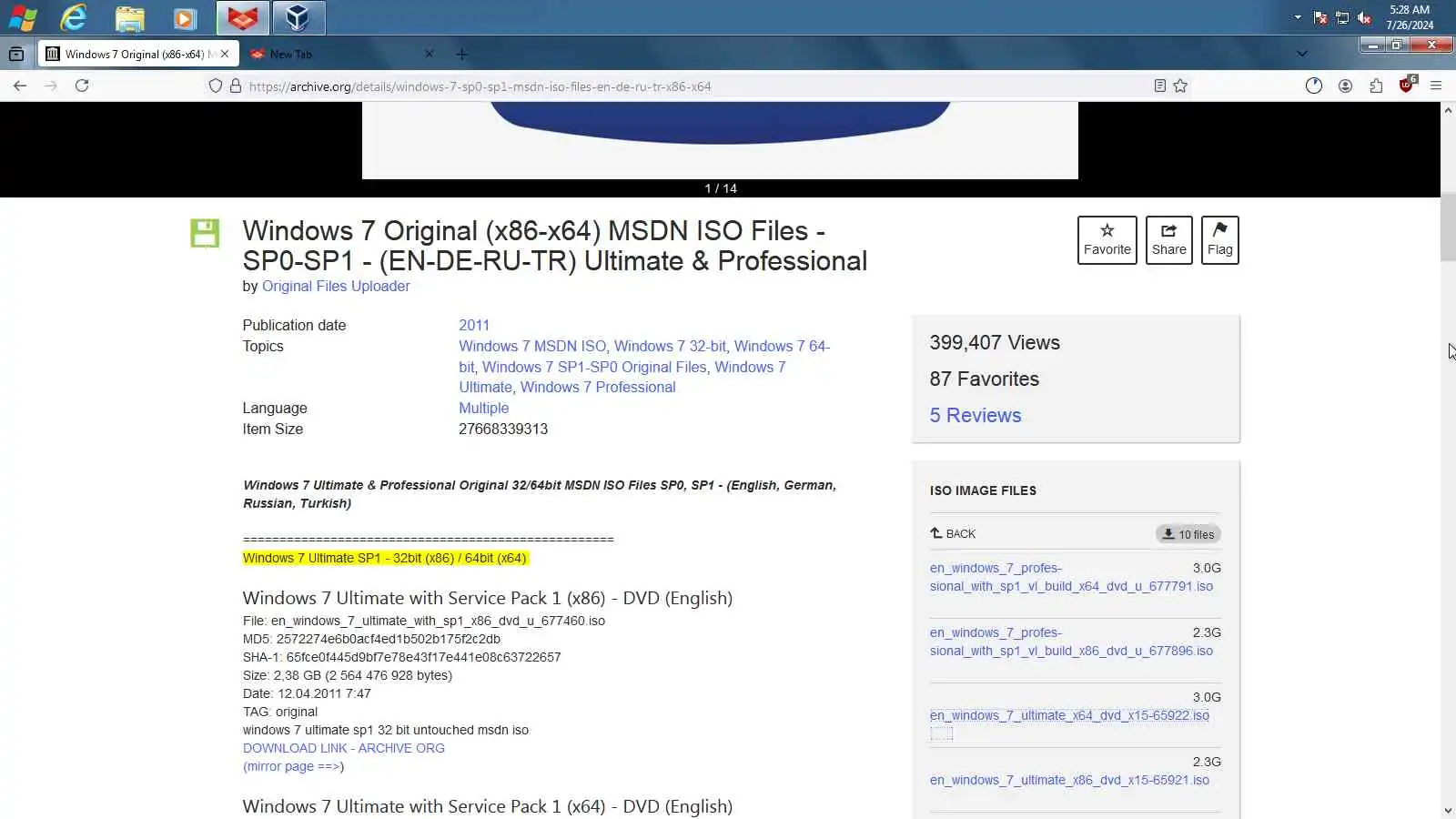Screen dimensions: 1456x819
Task: Open Windows 7 SP1-SP0 Original Files topic
Action: click(594, 367)
